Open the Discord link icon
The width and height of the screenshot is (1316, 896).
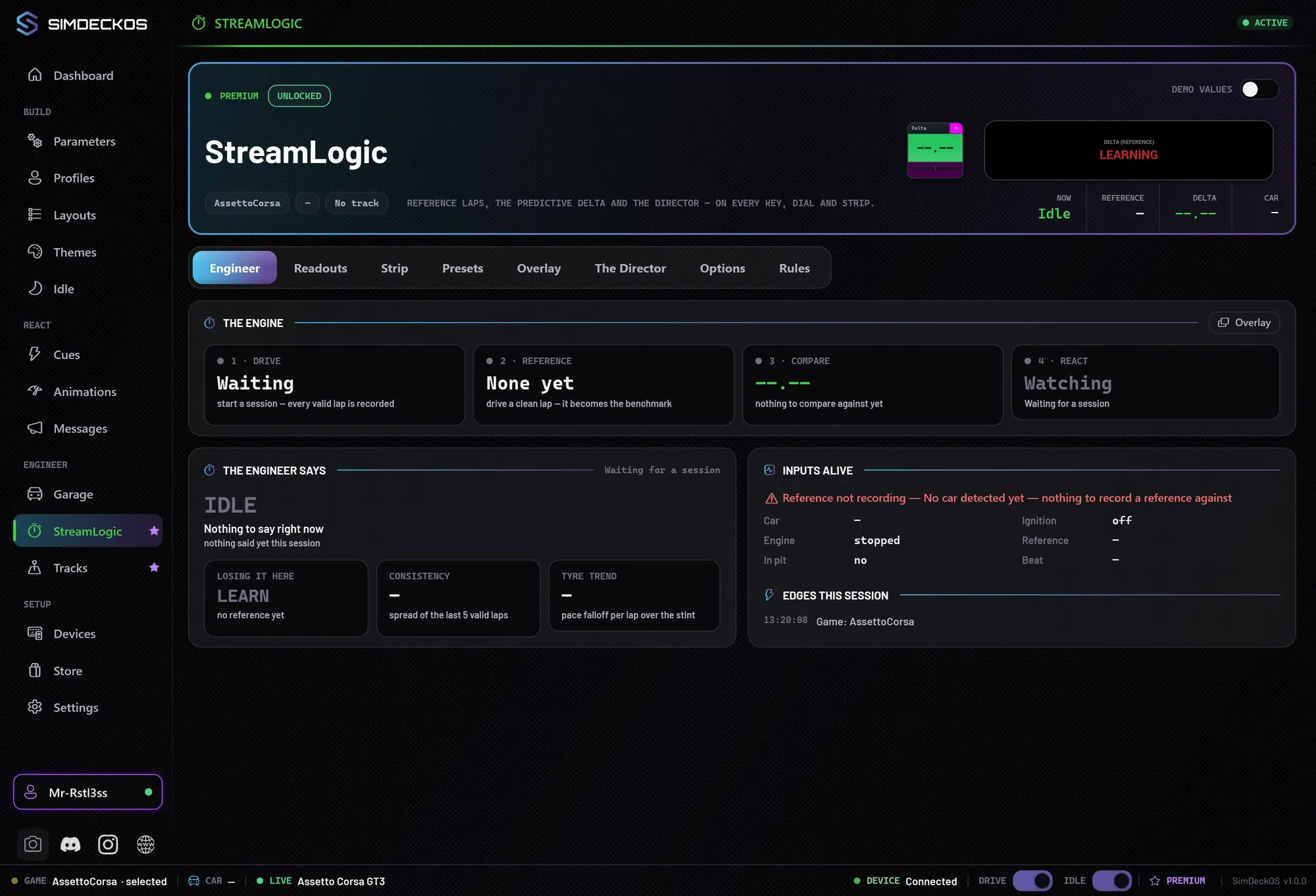coord(70,844)
